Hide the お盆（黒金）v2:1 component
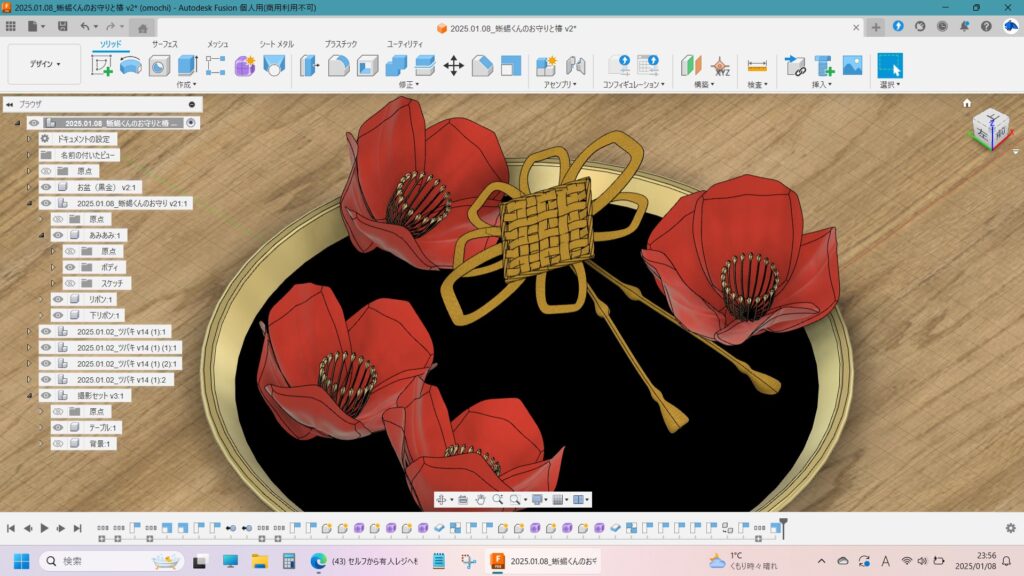1024x576 pixels. [46, 187]
